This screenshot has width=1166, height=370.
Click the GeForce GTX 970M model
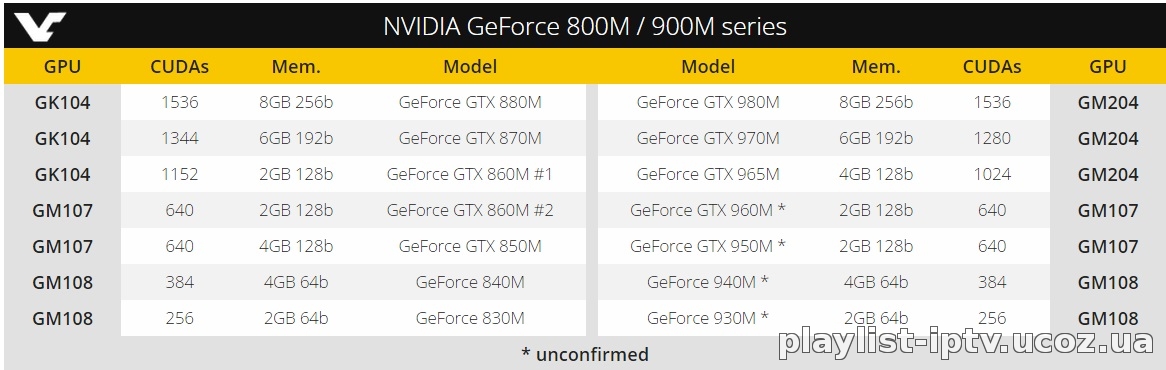708,138
